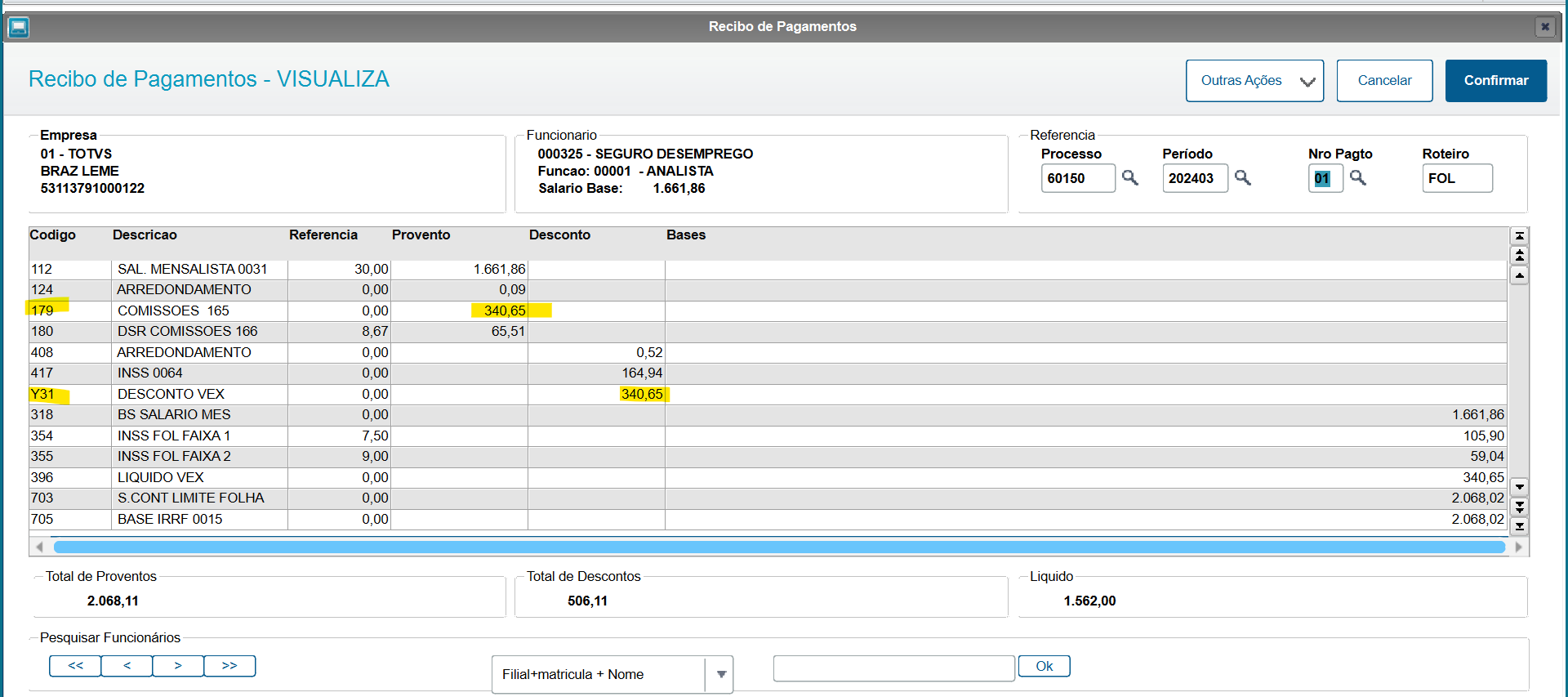Image resolution: width=1568 pixels, height=697 pixels.
Task: Select the INSS FOL FAIXA 1 row
Action: coord(768,436)
